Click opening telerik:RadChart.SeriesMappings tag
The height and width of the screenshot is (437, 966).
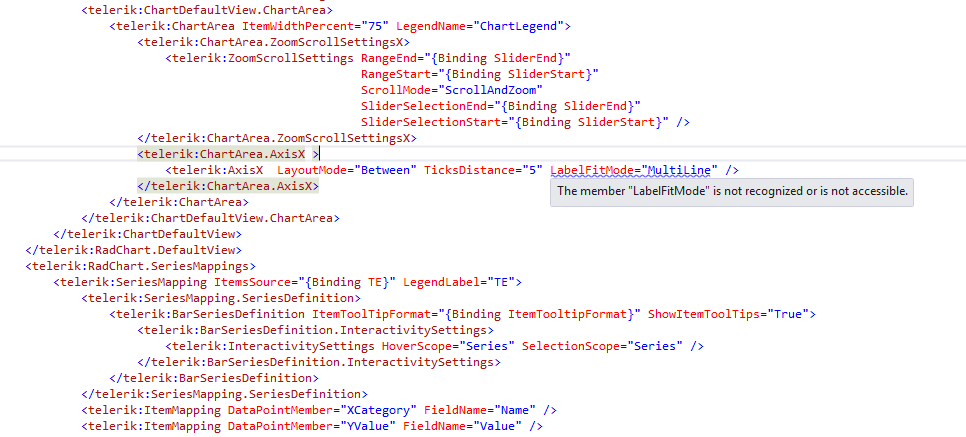[140, 266]
